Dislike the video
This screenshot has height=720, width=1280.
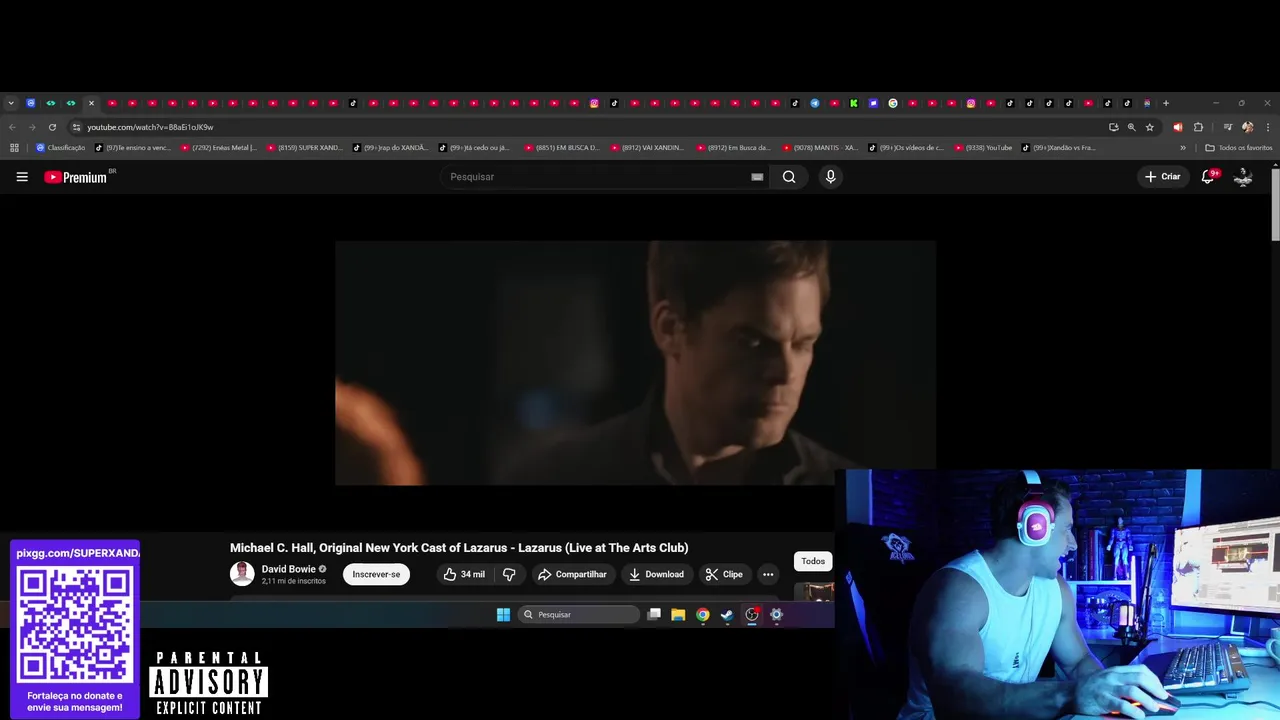509,574
